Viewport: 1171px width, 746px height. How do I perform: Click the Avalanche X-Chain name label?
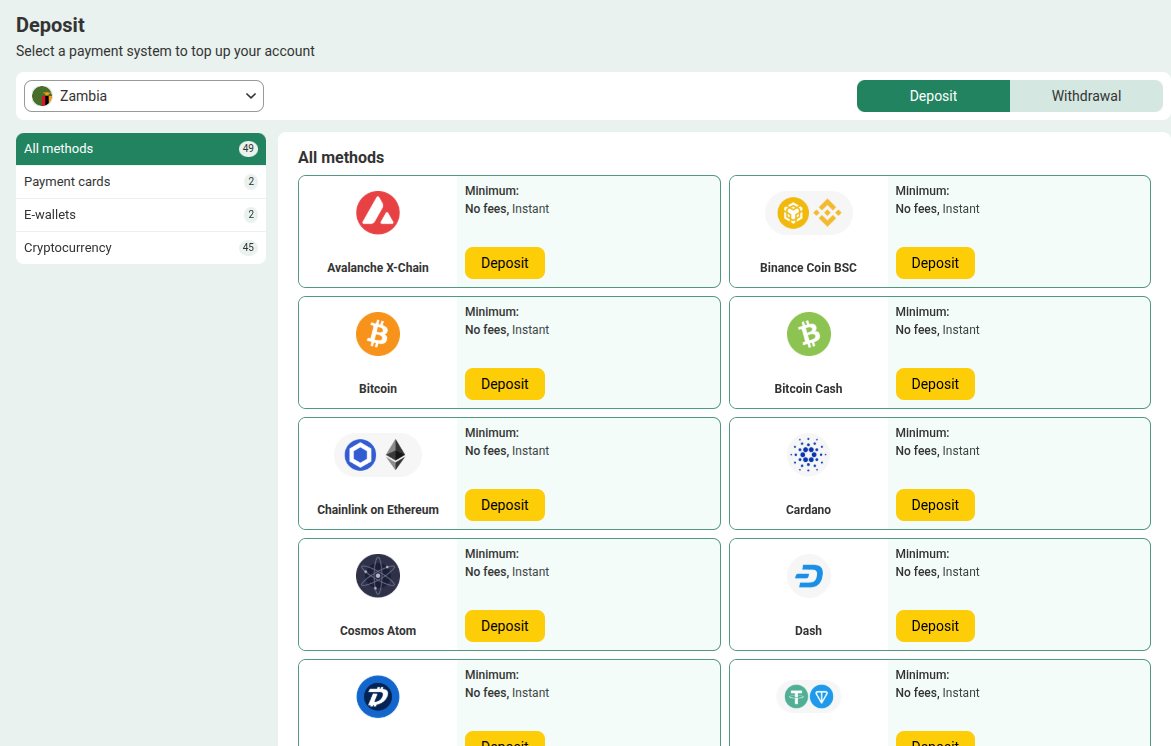(x=378, y=267)
